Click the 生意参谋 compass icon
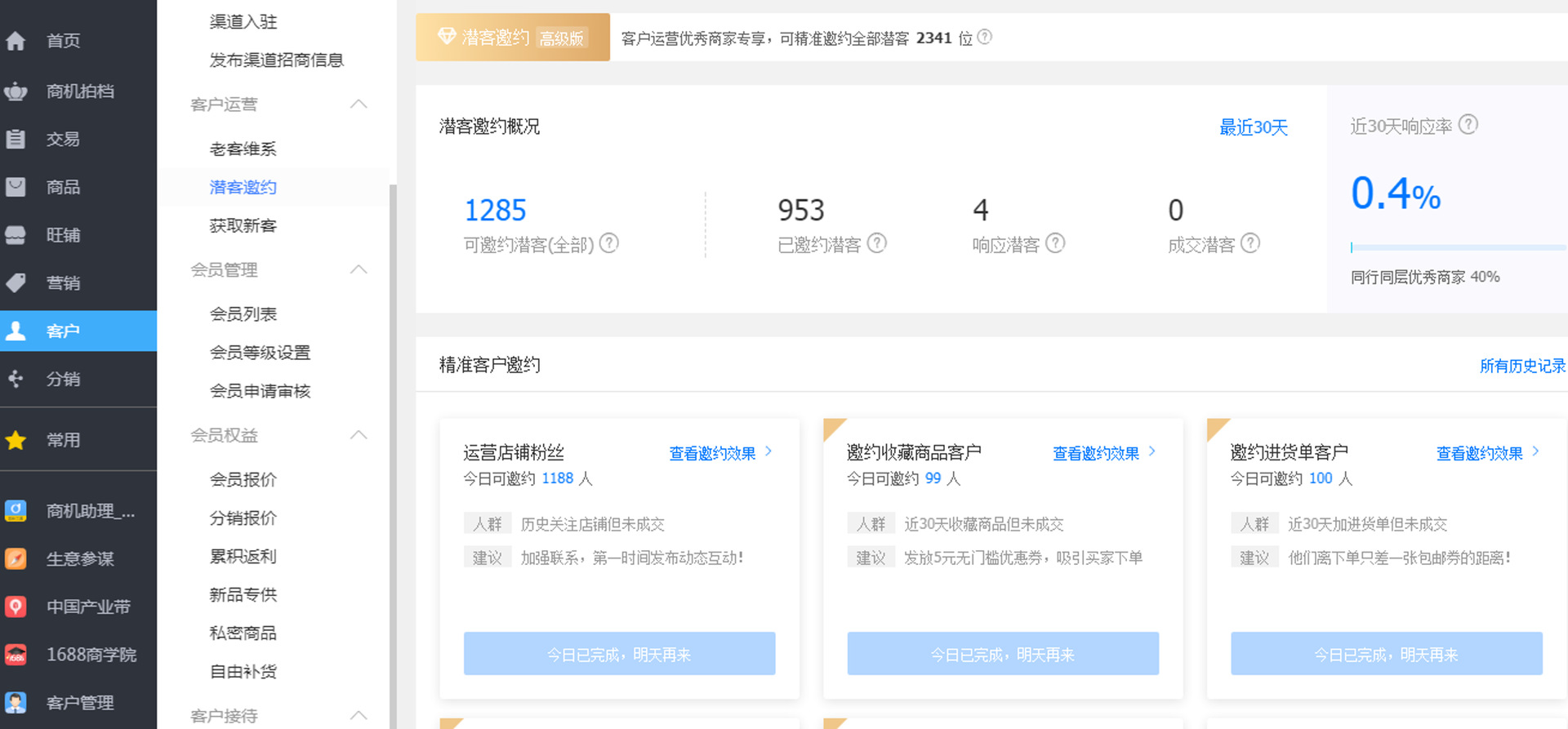This screenshot has height=729, width=1568. pos(16,559)
